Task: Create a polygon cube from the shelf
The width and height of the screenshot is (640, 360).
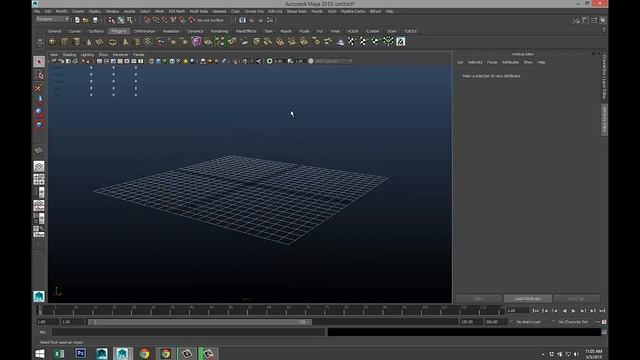Action: coord(64,42)
